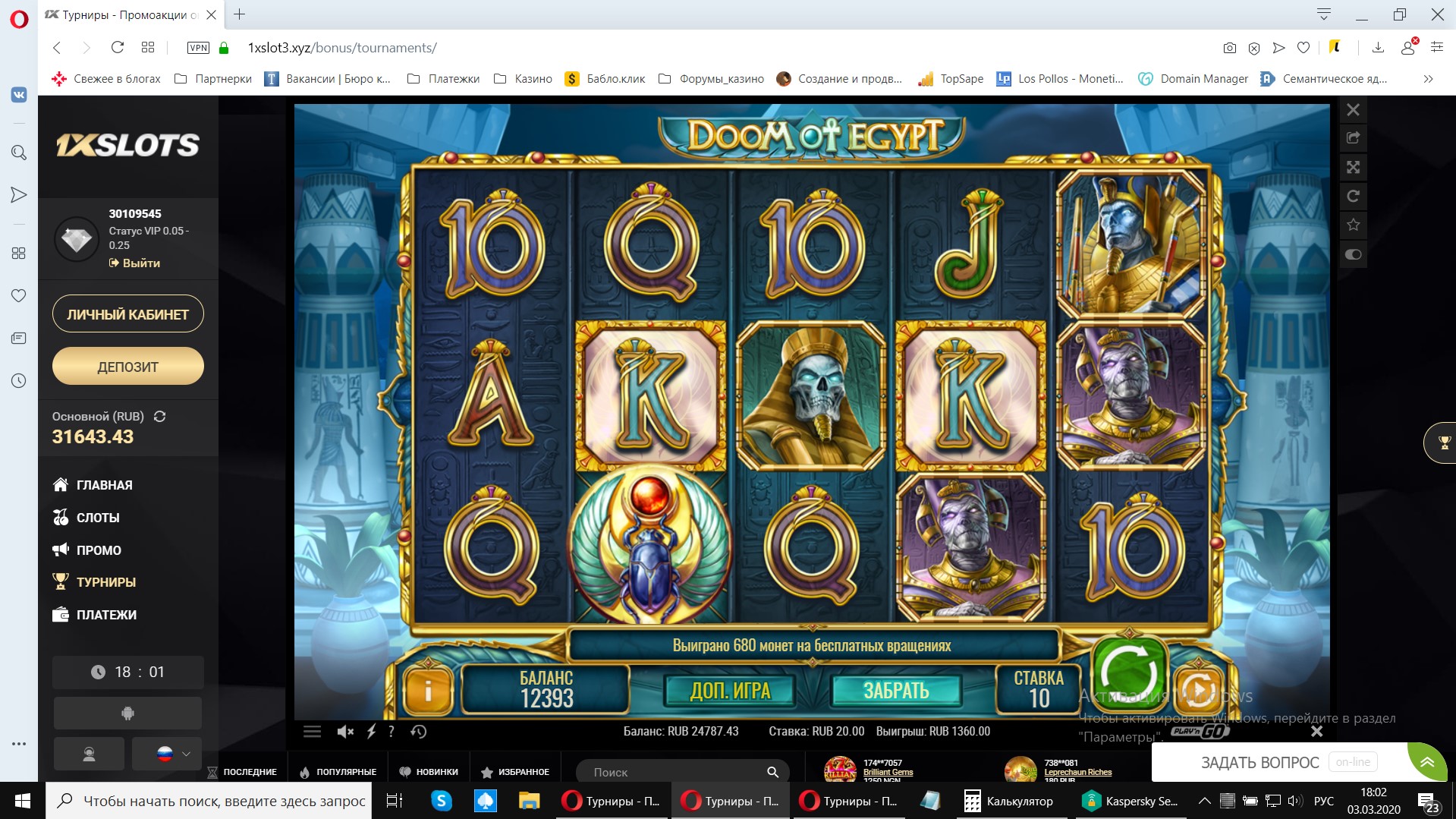The image size is (1456, 819).
Task: Click the ЗАБРАТЬ collect button
Action: (x=896, y=691)
